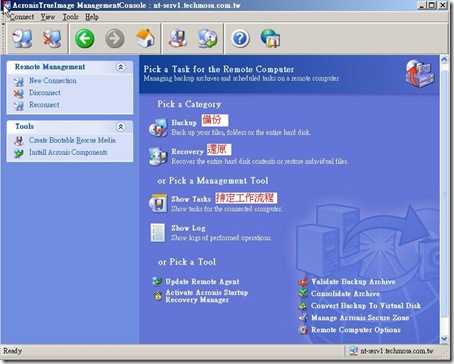Select the Recovery category
Screen dimensions: 454x364
[187, 152]
